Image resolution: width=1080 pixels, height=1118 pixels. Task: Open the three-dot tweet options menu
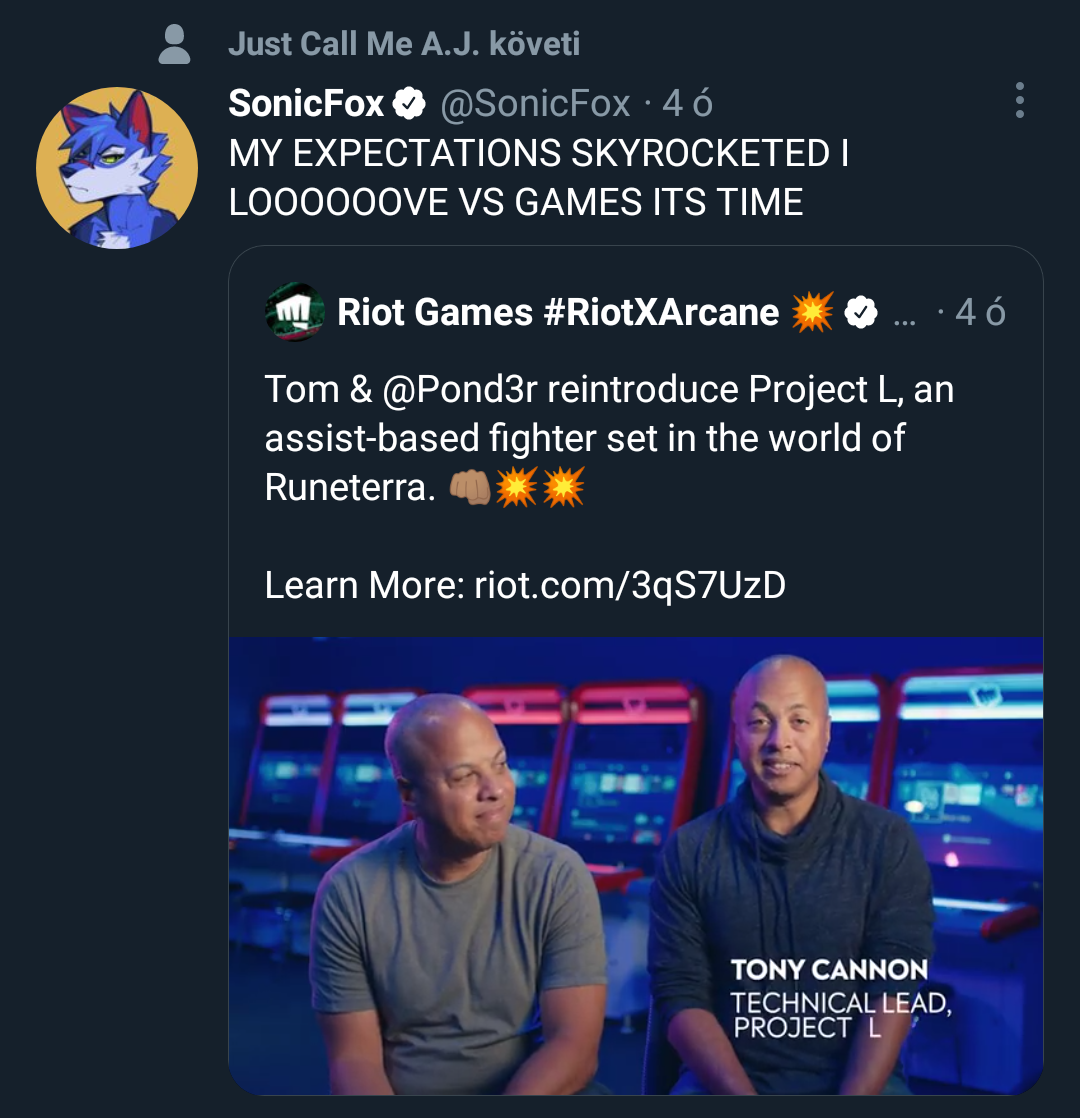[1019, 100]
